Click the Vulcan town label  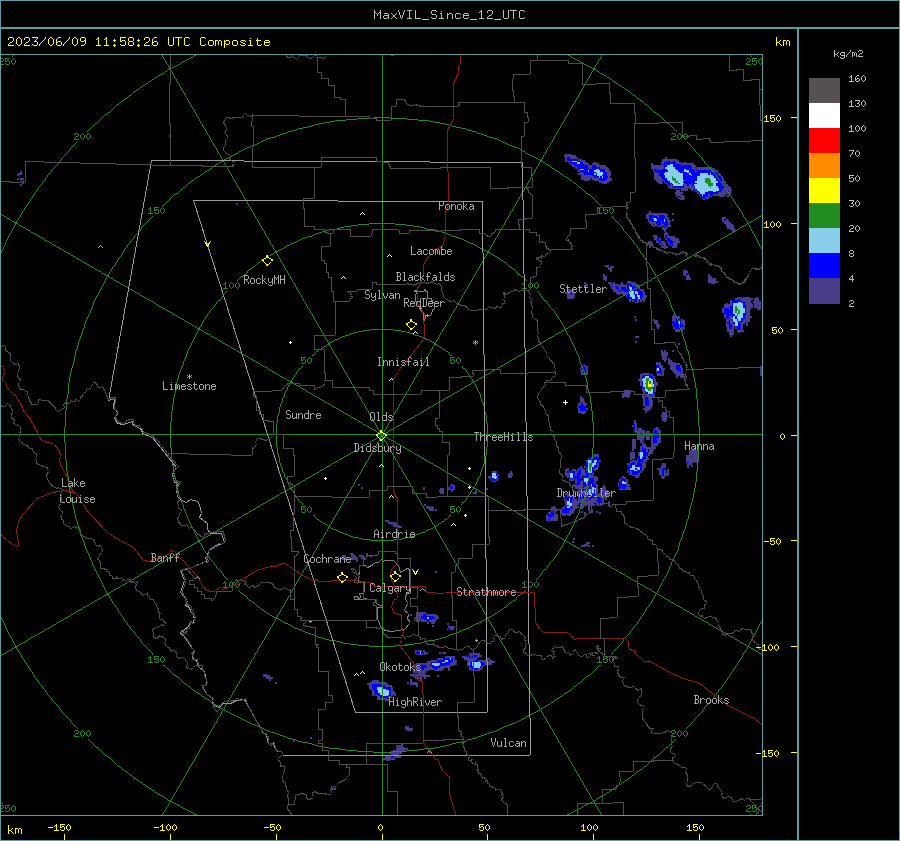pos(509,743)
